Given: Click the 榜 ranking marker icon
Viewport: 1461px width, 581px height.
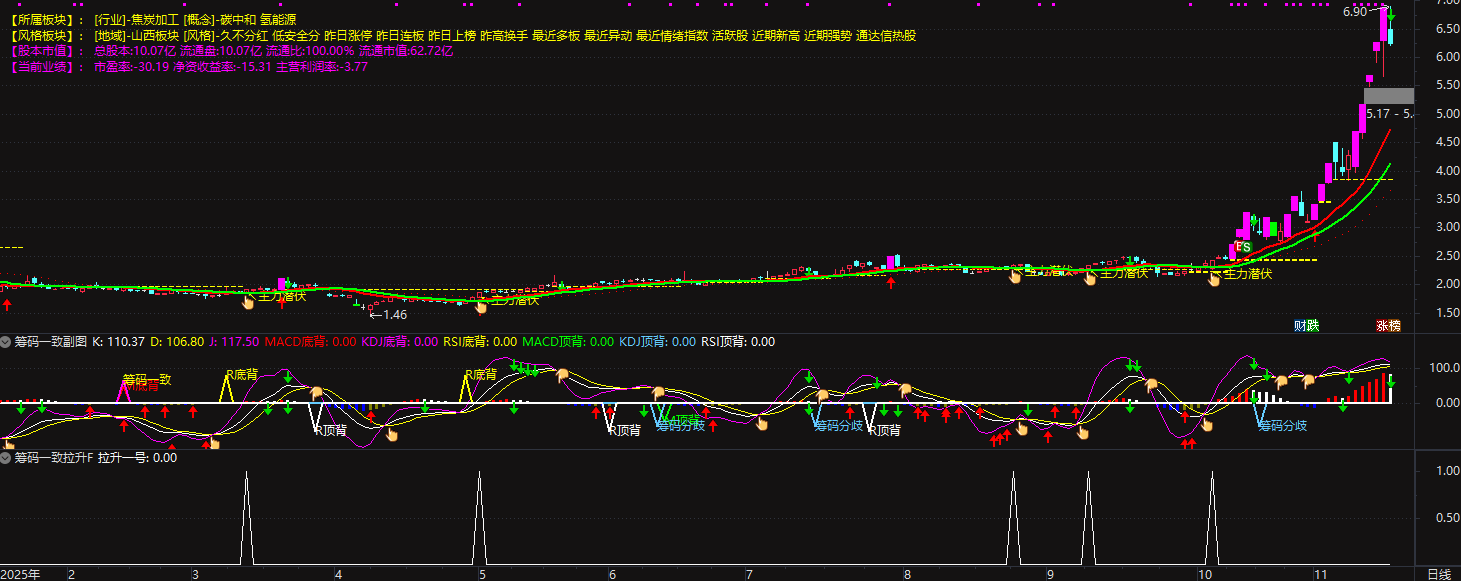Looking at the screenshot, I should tap(1395, 325).
